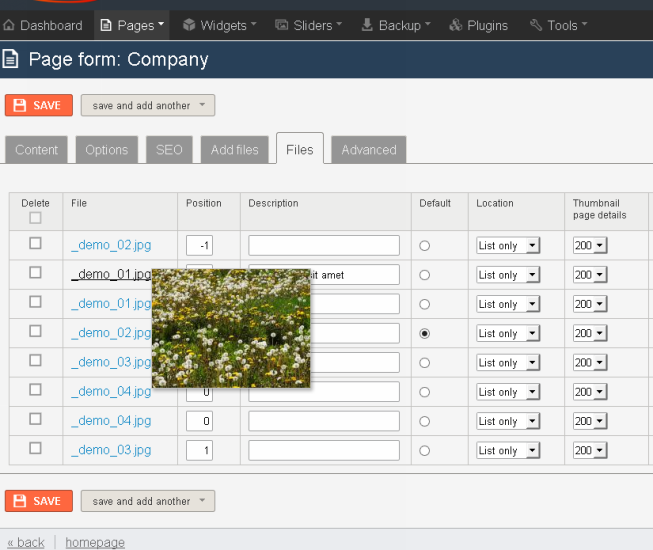Select the active Files tab
Image resolution: width=653 pixels, height=550 pixels.
tap(300, 149)
